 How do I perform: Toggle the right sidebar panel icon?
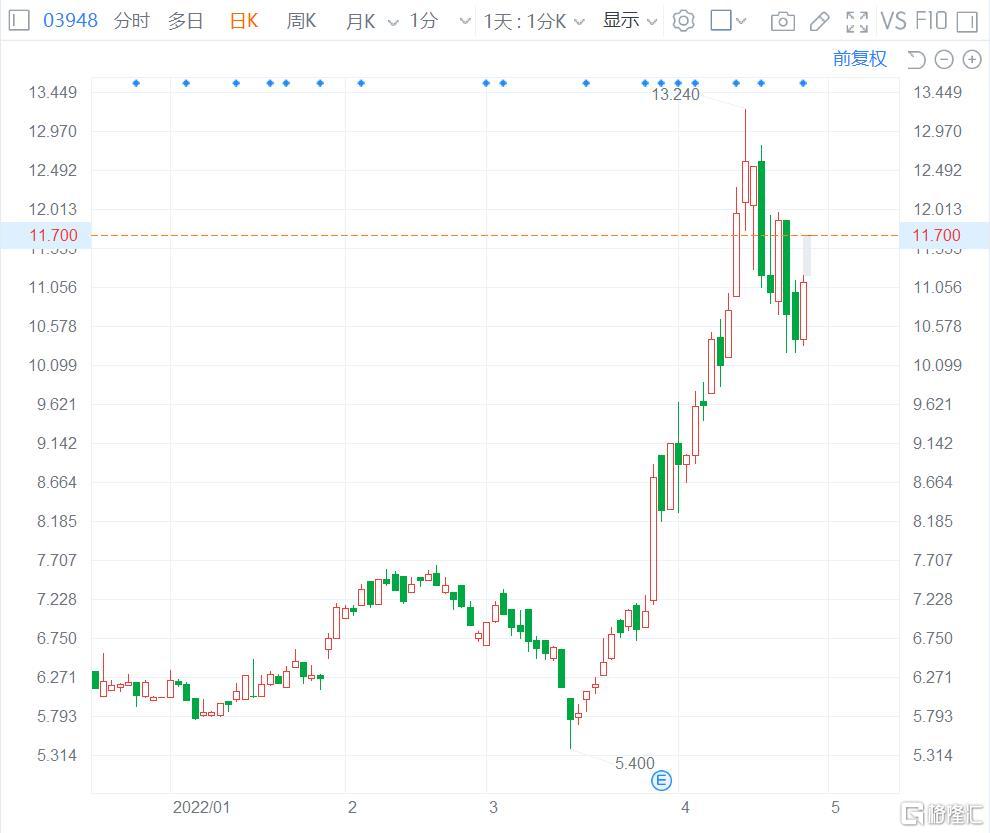pyautogui.click(x=966, y=21)
